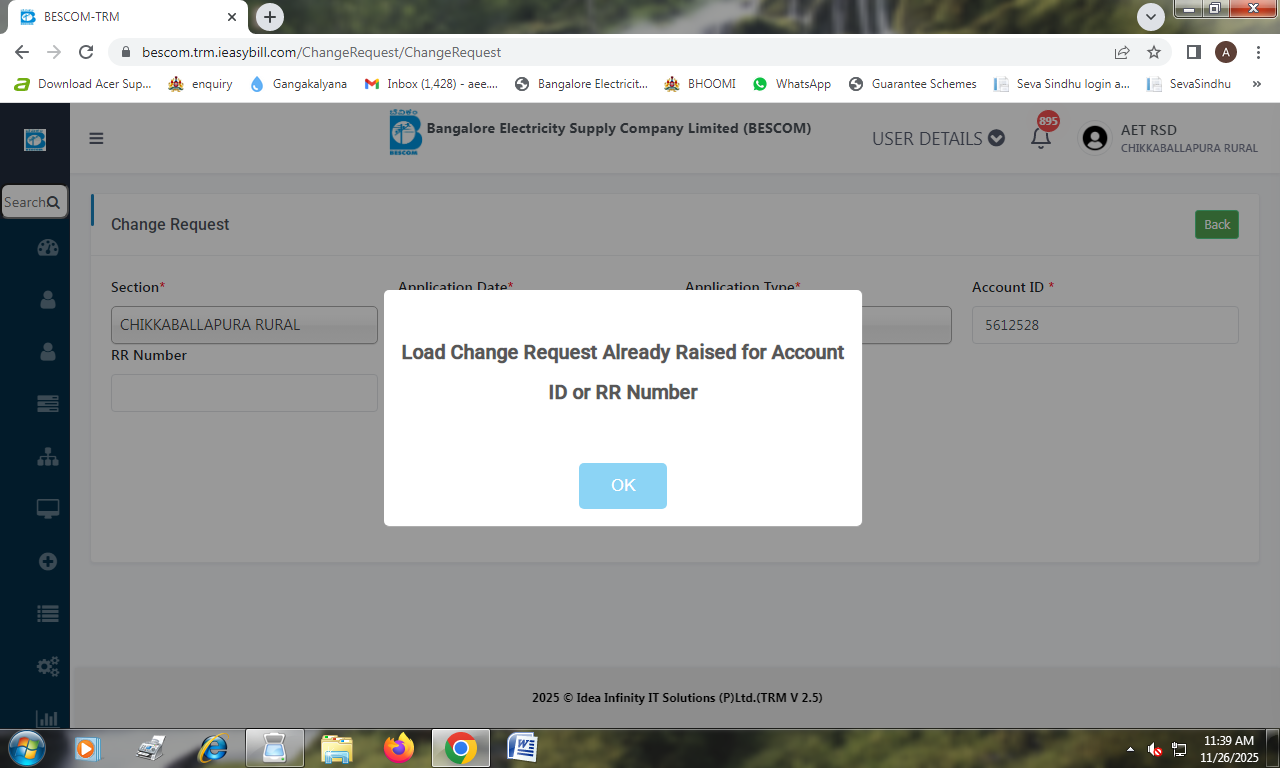
Task: Open the WhatsApp bookmark
Action: coord(791,84)
